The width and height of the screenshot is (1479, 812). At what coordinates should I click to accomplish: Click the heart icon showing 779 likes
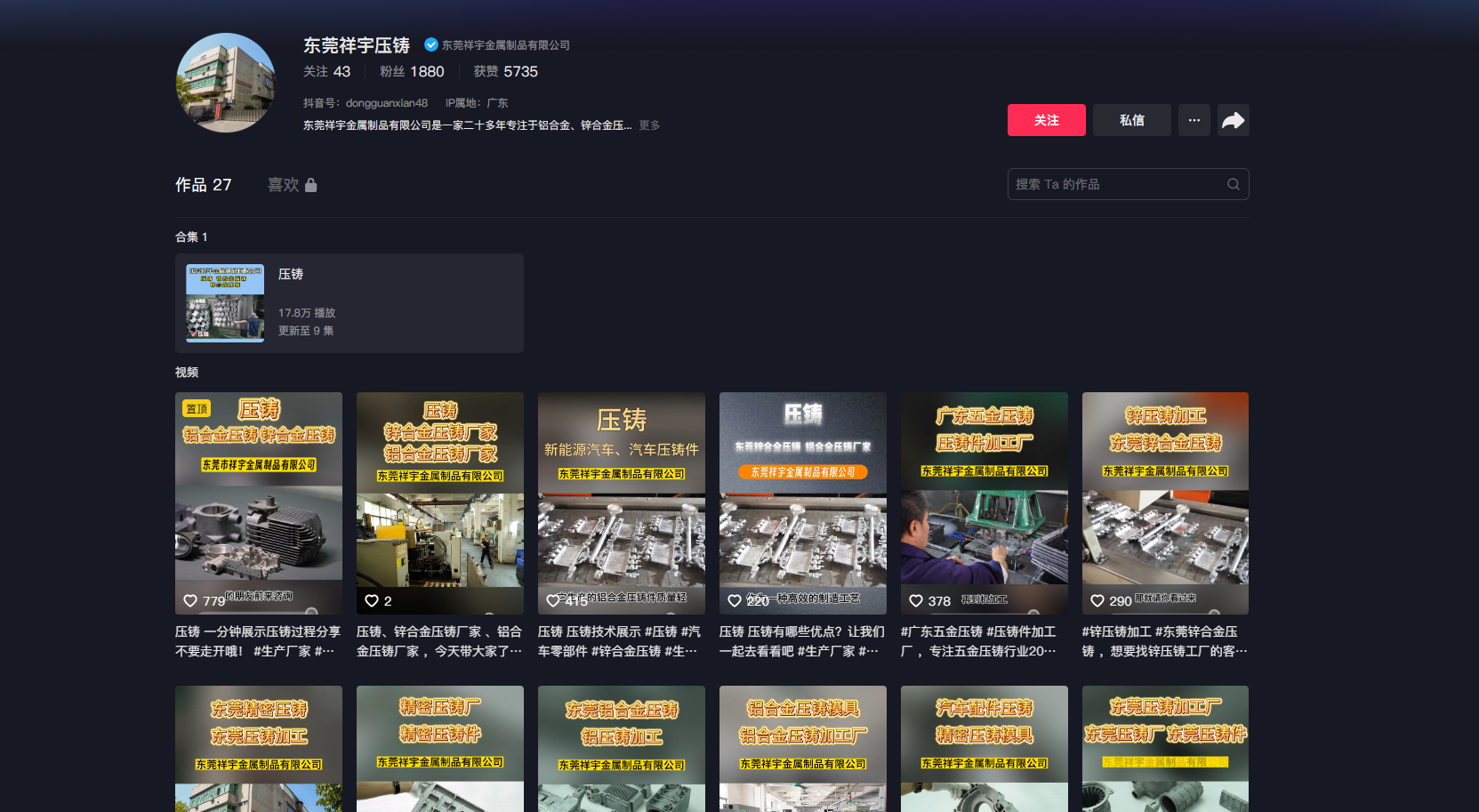(x=190, y=601)
